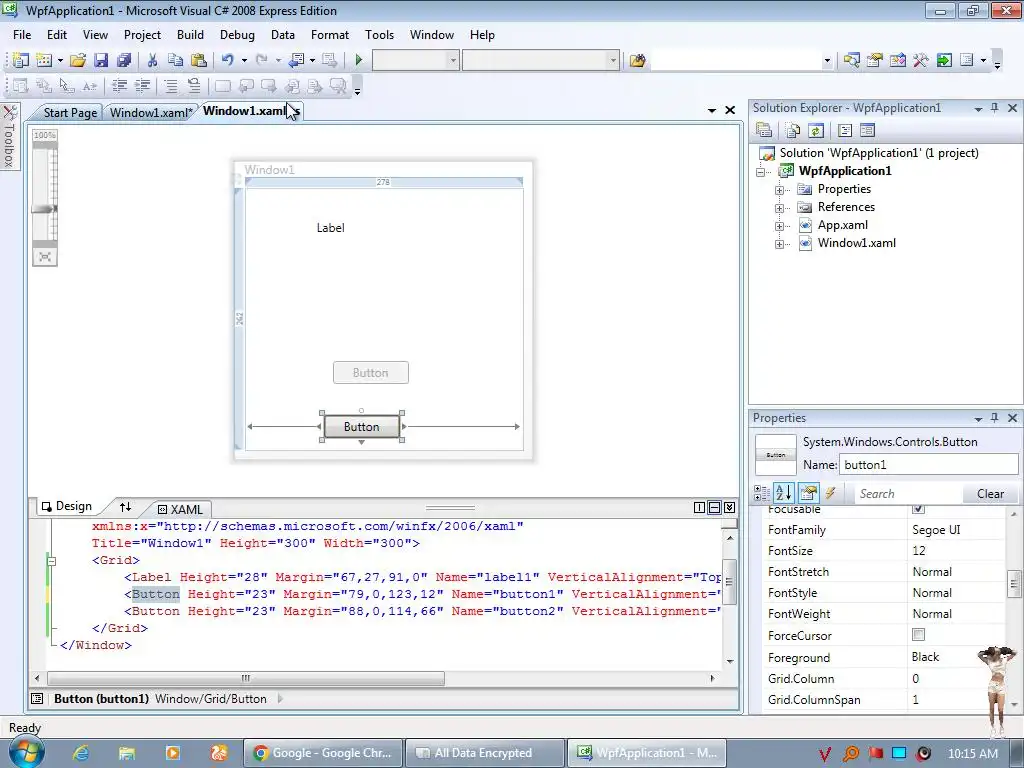Switch to the Start Page tab

(x=70, y=112)
